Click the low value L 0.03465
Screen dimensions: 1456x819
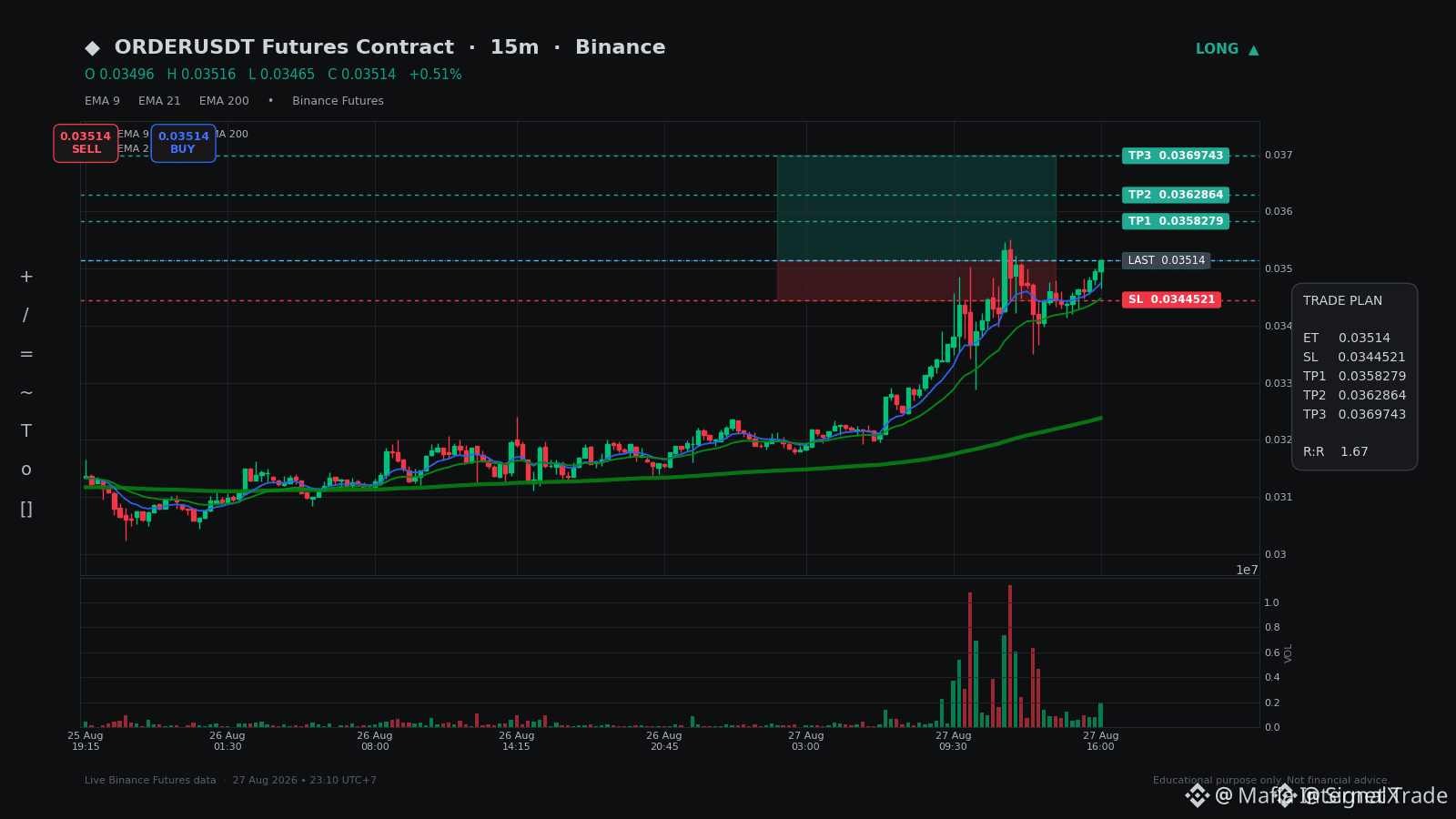point(282,75)
